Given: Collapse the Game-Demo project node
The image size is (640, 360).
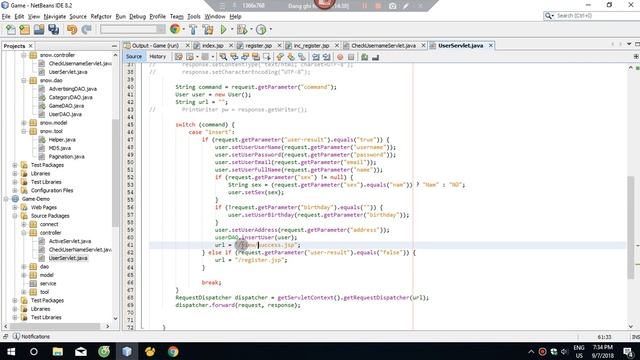Looking at the screenshot, I should pyautogui.click(x=6, y=199).
